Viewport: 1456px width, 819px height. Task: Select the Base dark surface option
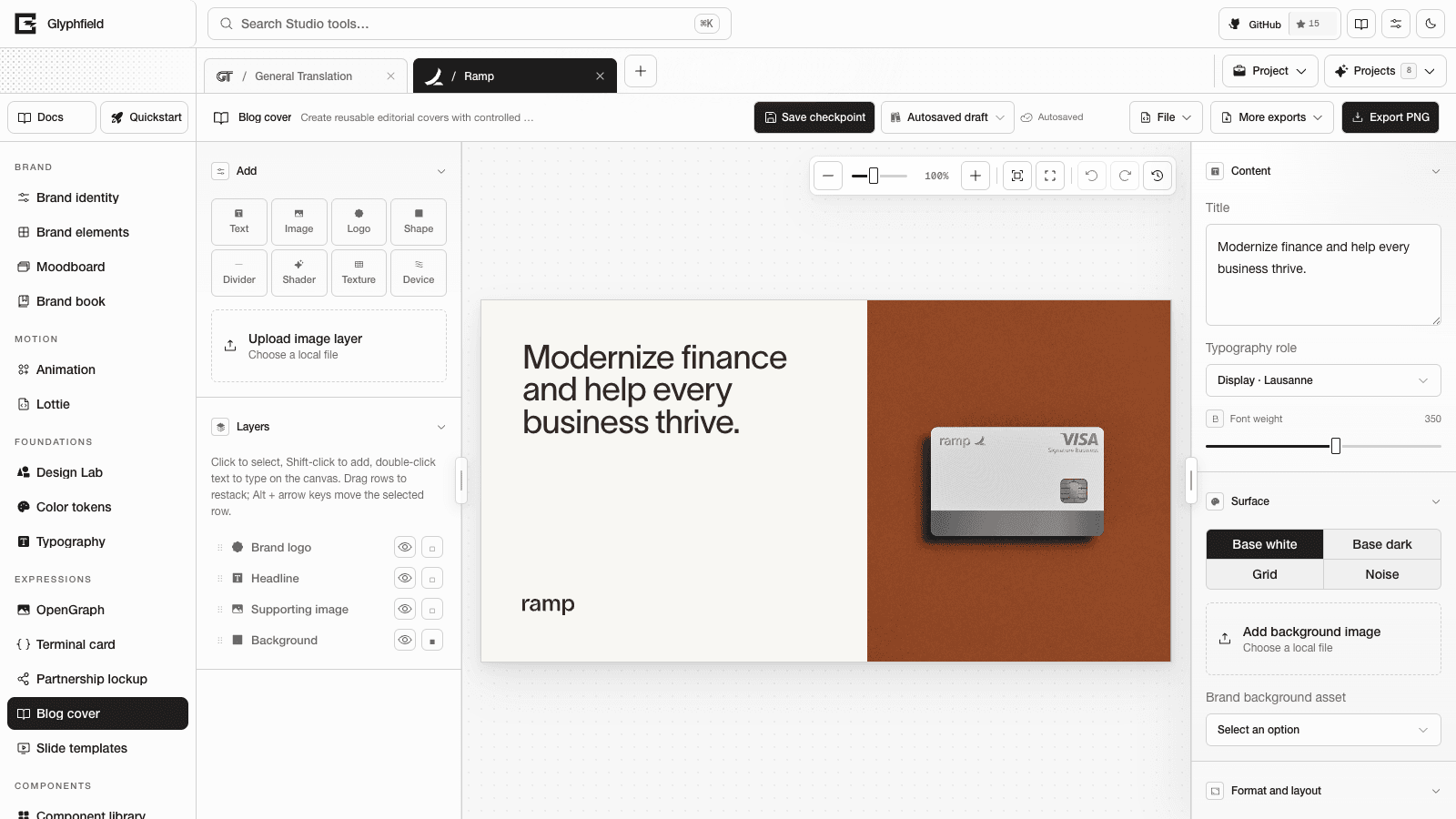coord(1382,544)
